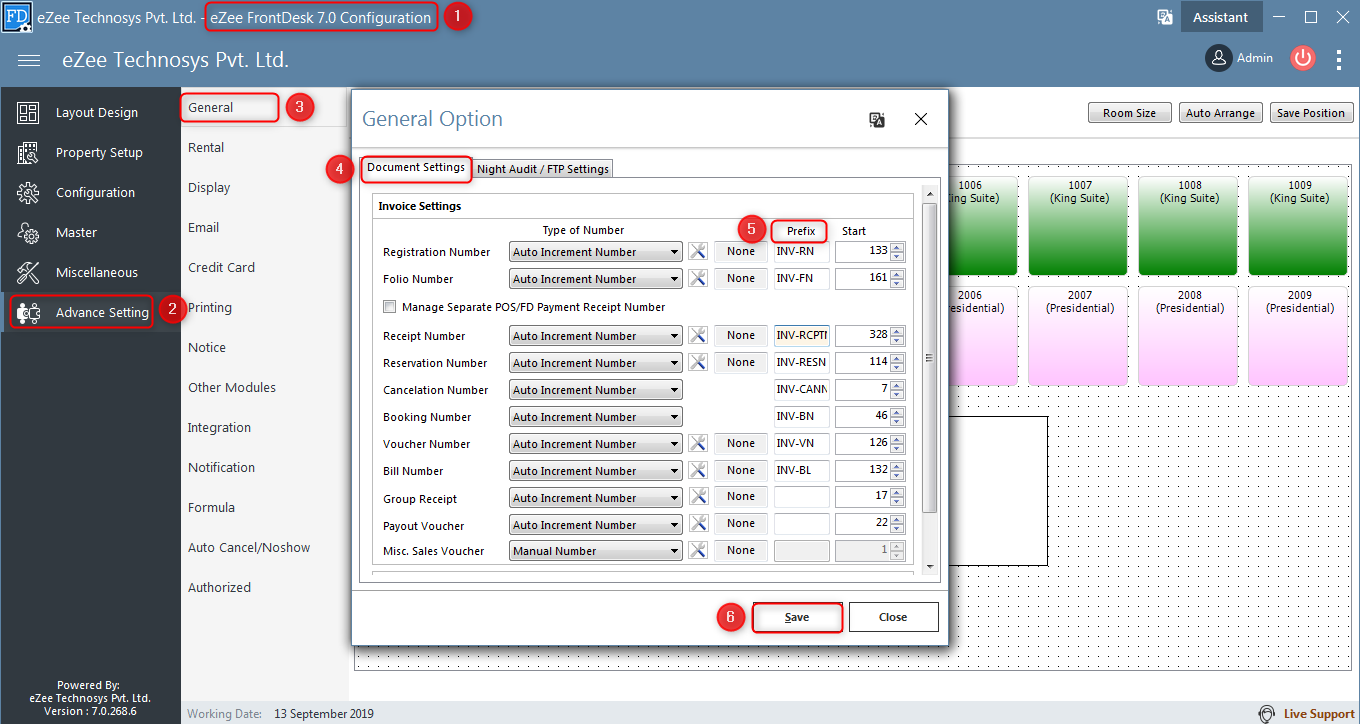
Task: Click the Layout Design sidebar icon
Action: pyautogui.click(x=28, y=113)
